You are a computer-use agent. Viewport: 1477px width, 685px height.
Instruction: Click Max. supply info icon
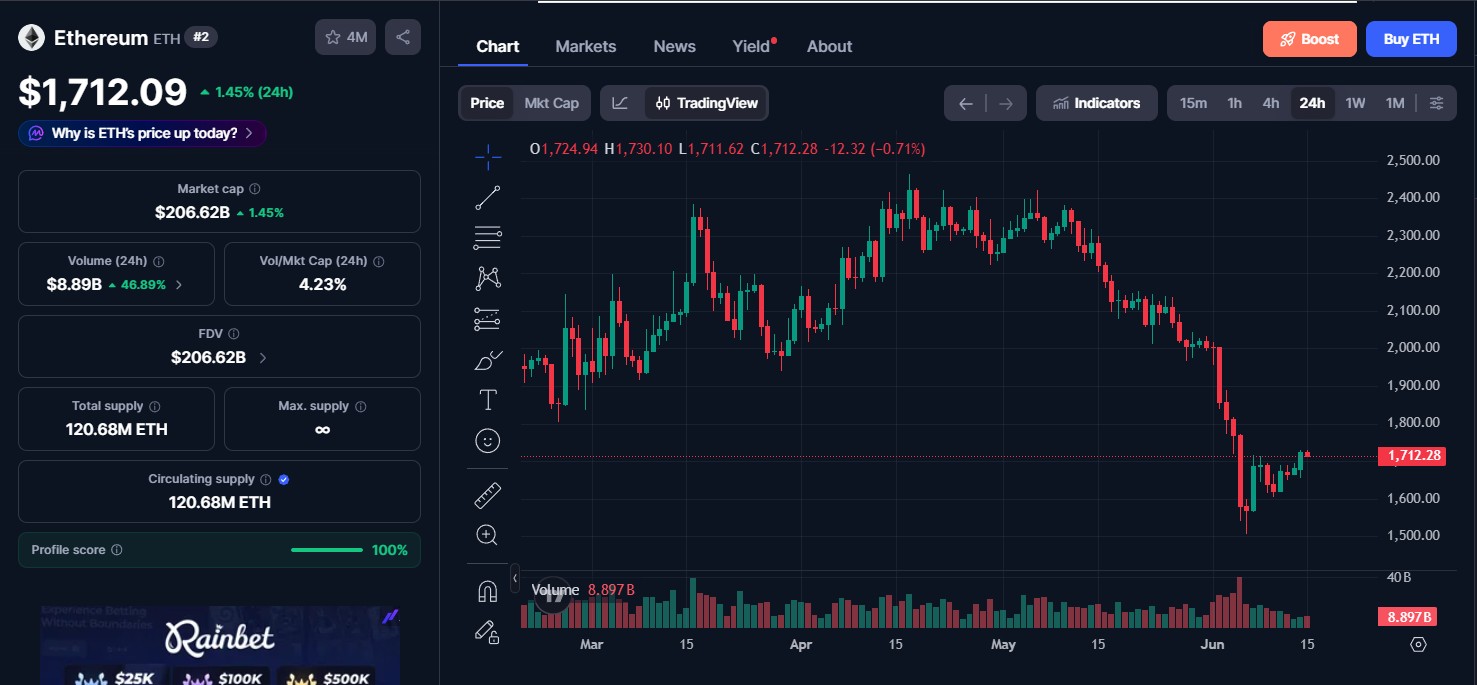click(x=361, y=407)
